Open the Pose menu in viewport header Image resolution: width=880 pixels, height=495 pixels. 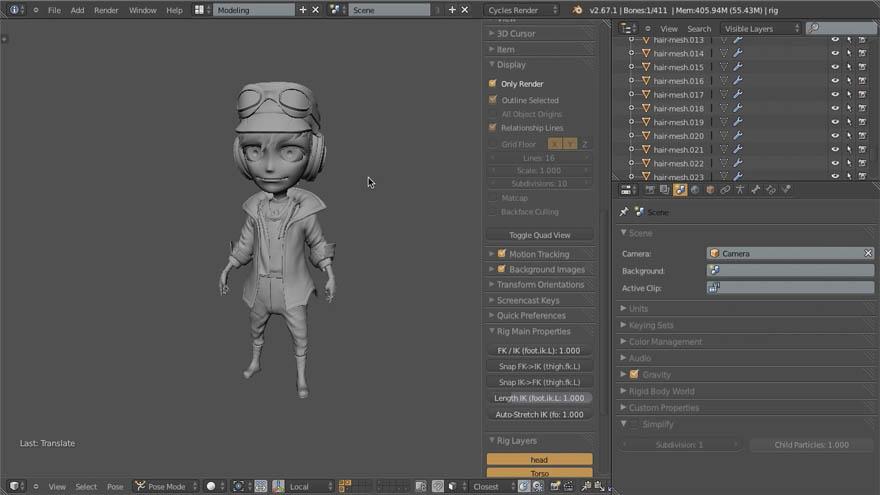[x=115, y=486]
